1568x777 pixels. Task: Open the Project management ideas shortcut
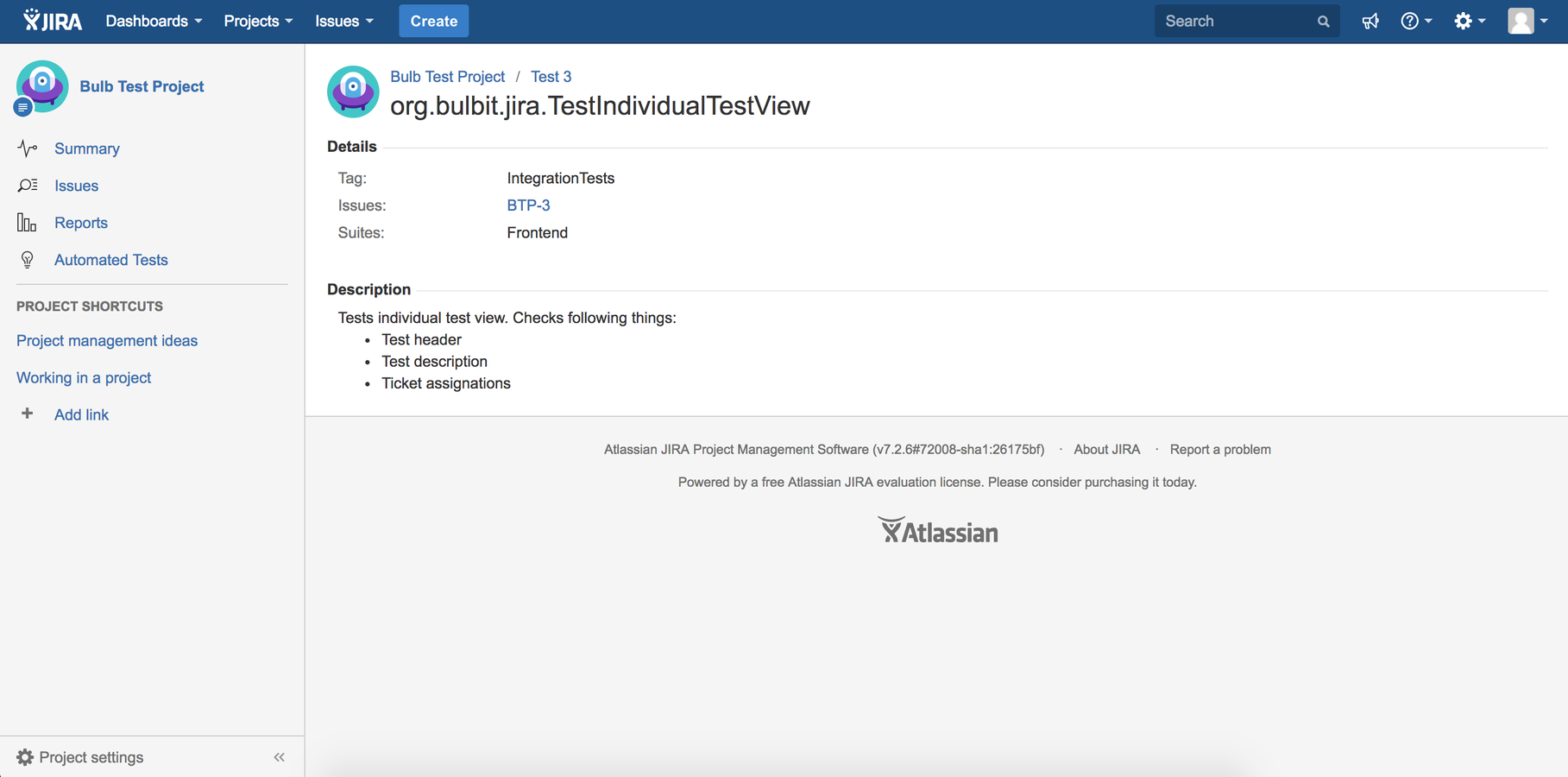[107, 340]
